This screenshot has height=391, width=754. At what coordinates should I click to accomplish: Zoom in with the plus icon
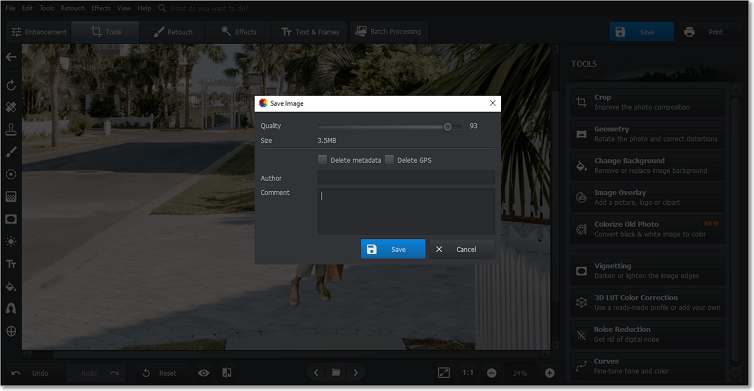click(x=550, y=373)
